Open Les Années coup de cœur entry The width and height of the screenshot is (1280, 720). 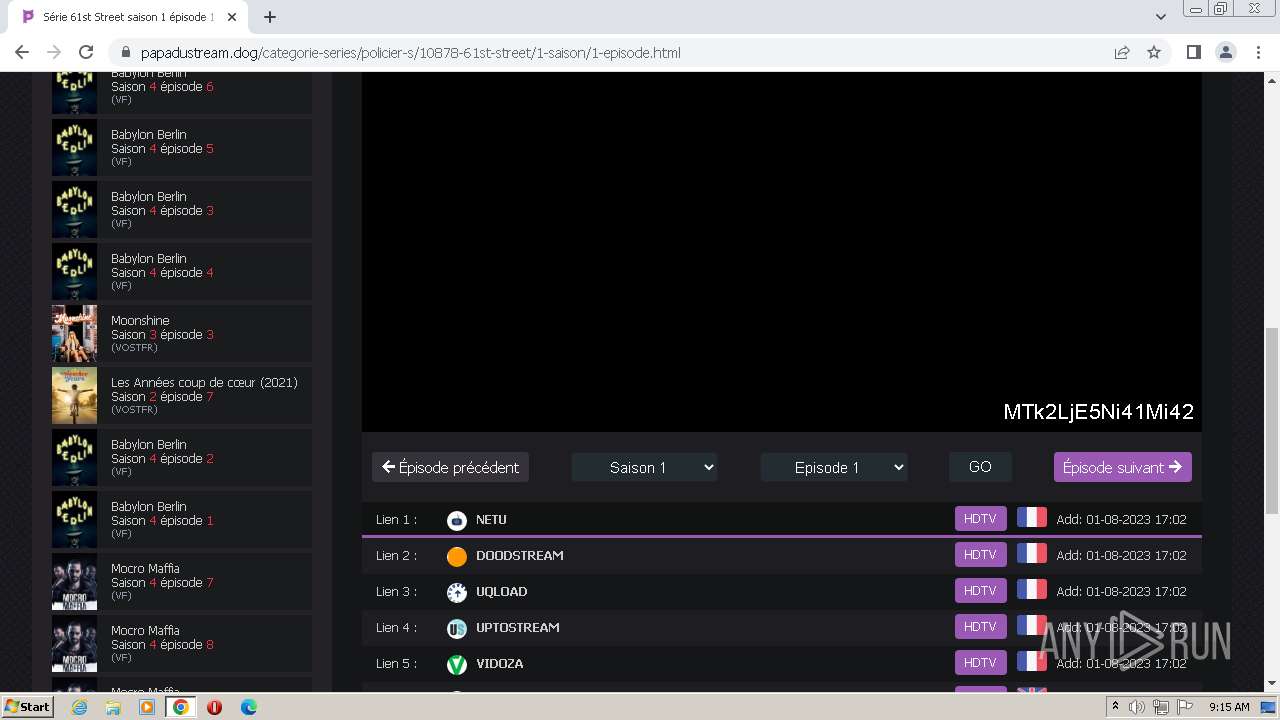click(x=182, y=395)
